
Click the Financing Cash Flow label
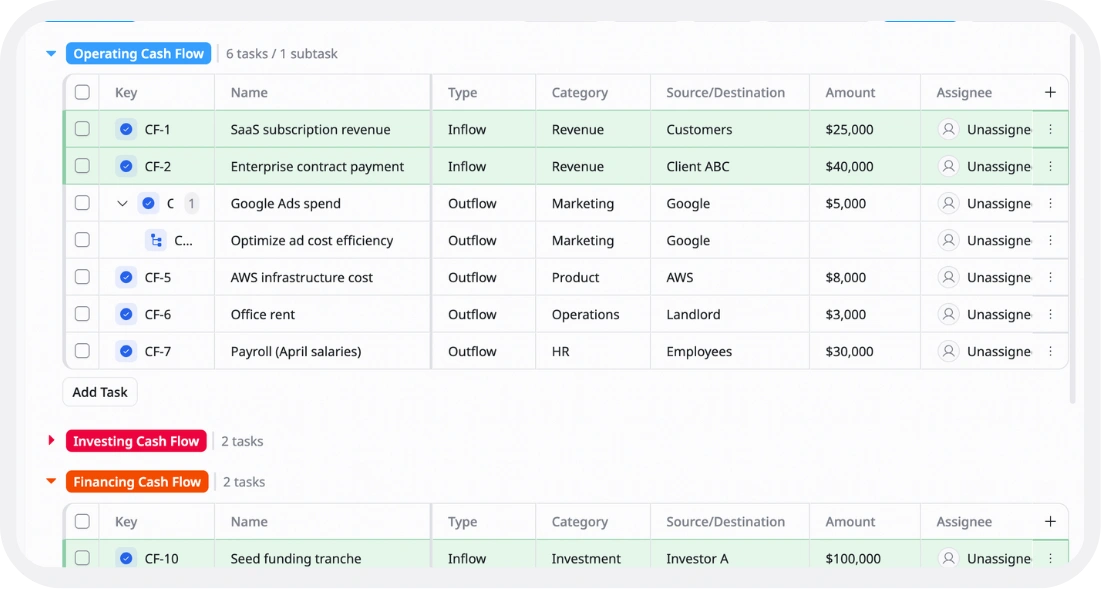coord(137,482)
